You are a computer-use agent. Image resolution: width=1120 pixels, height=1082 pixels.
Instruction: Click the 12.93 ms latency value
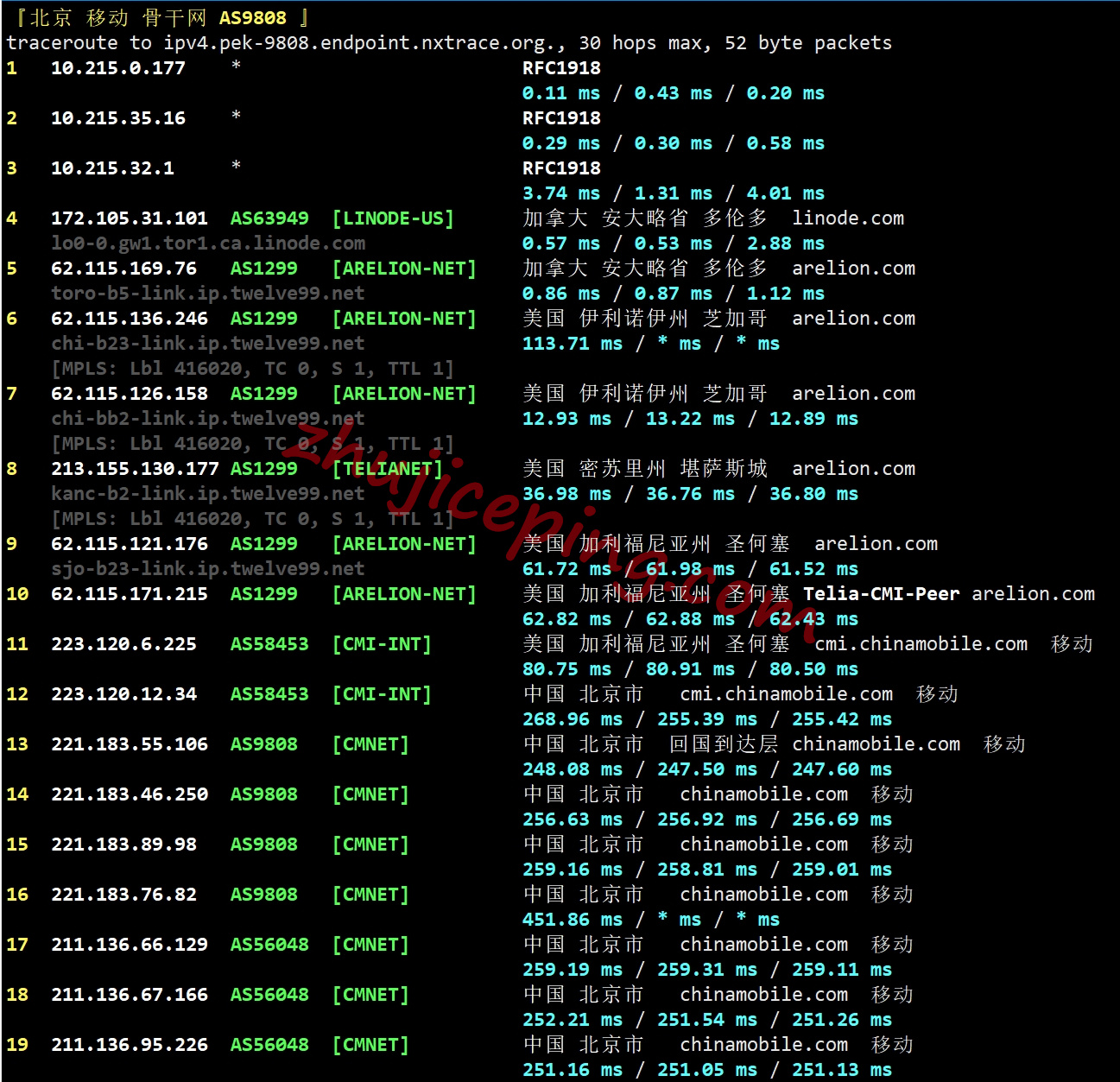tap(566, 419)
